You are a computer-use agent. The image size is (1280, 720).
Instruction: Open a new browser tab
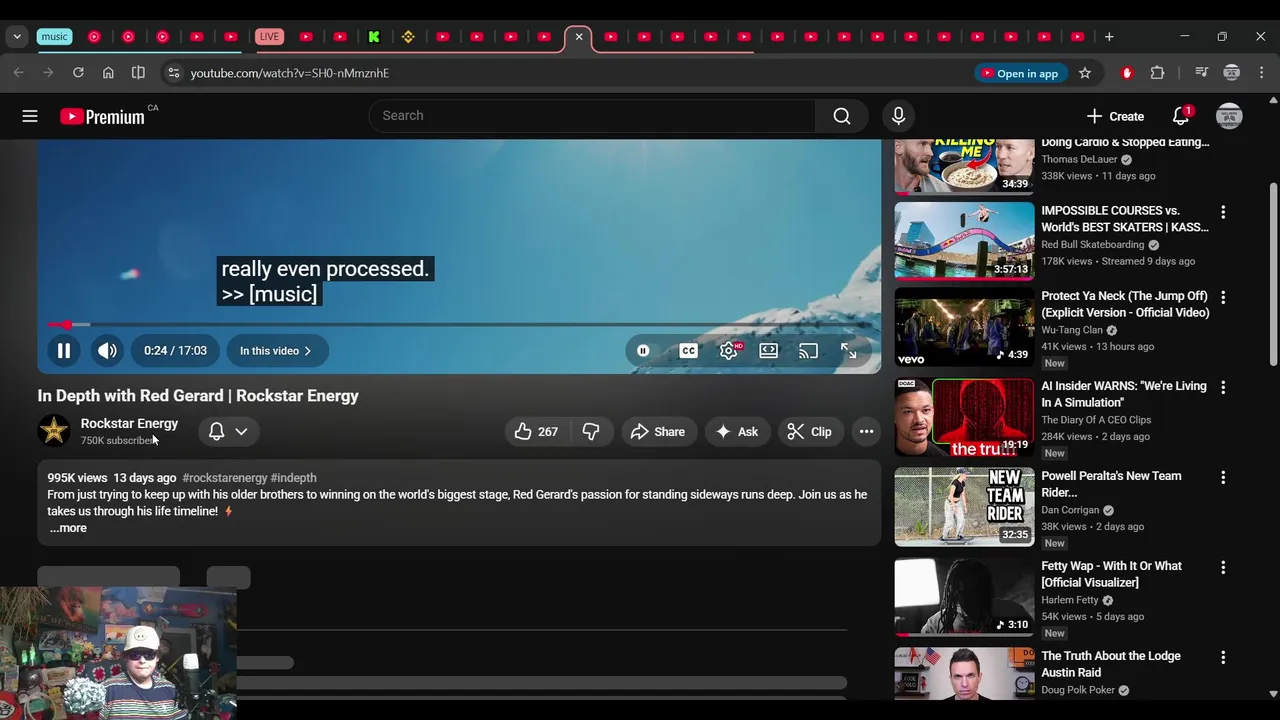(x=1109, y=37)
